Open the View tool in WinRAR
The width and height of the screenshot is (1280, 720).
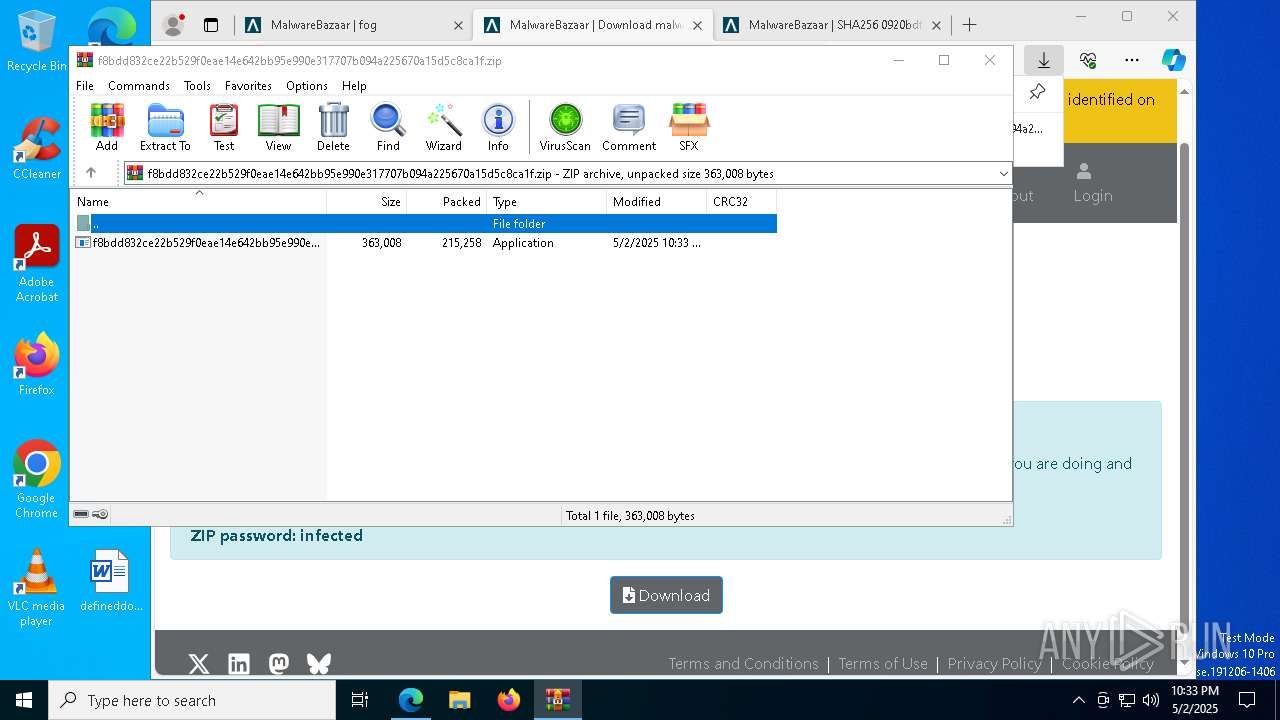(x=278, y=127)
